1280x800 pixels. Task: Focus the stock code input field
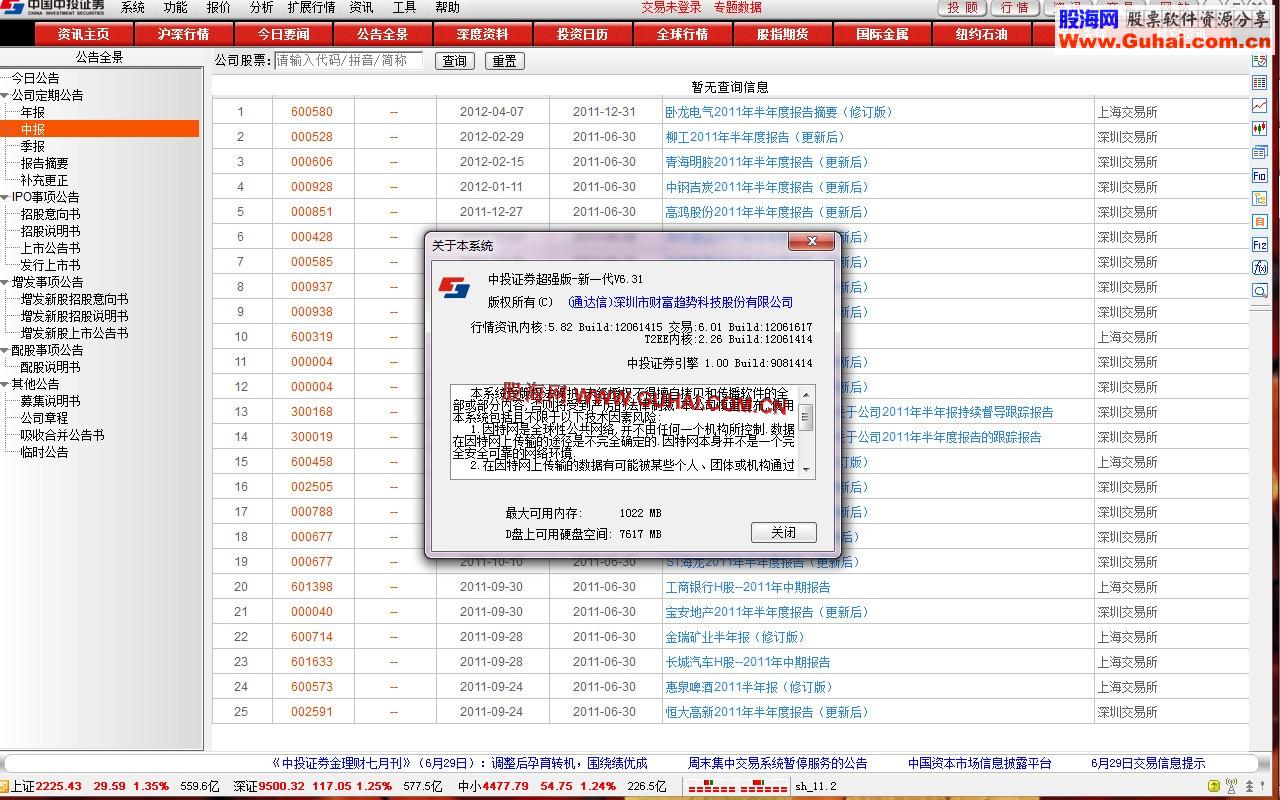349,61
